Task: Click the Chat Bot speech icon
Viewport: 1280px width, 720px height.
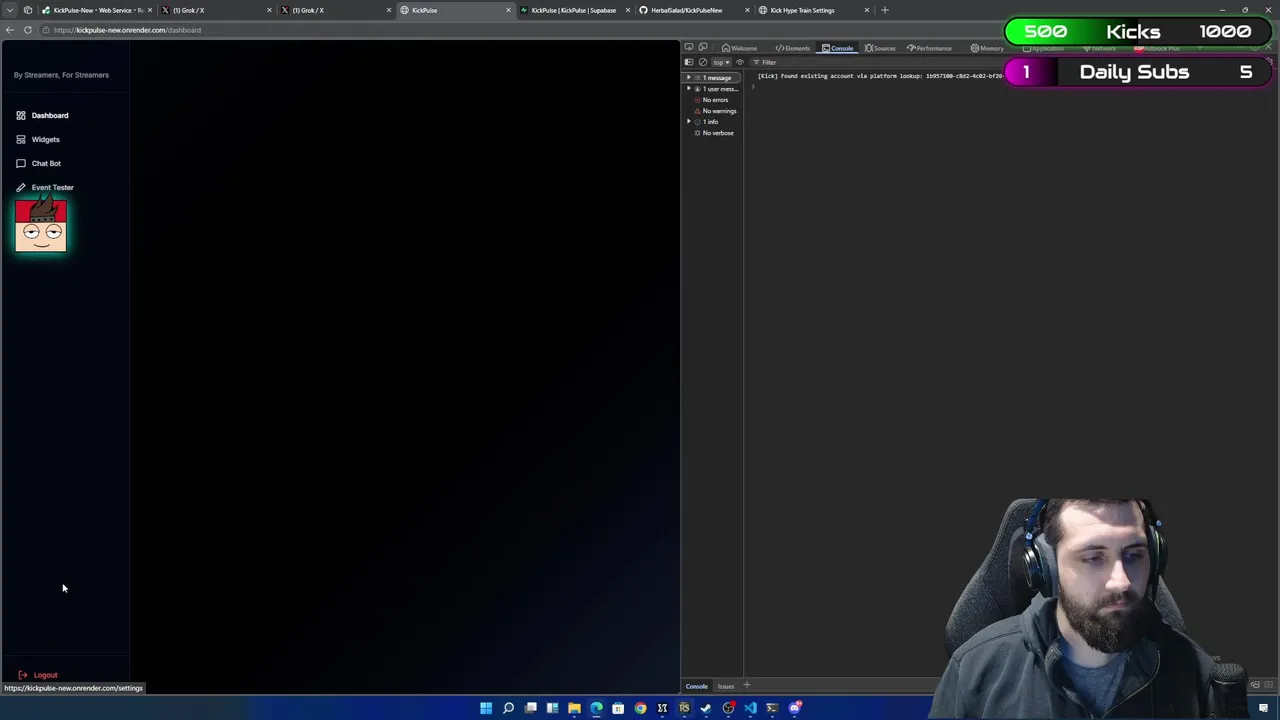Action: coord(20,163)
